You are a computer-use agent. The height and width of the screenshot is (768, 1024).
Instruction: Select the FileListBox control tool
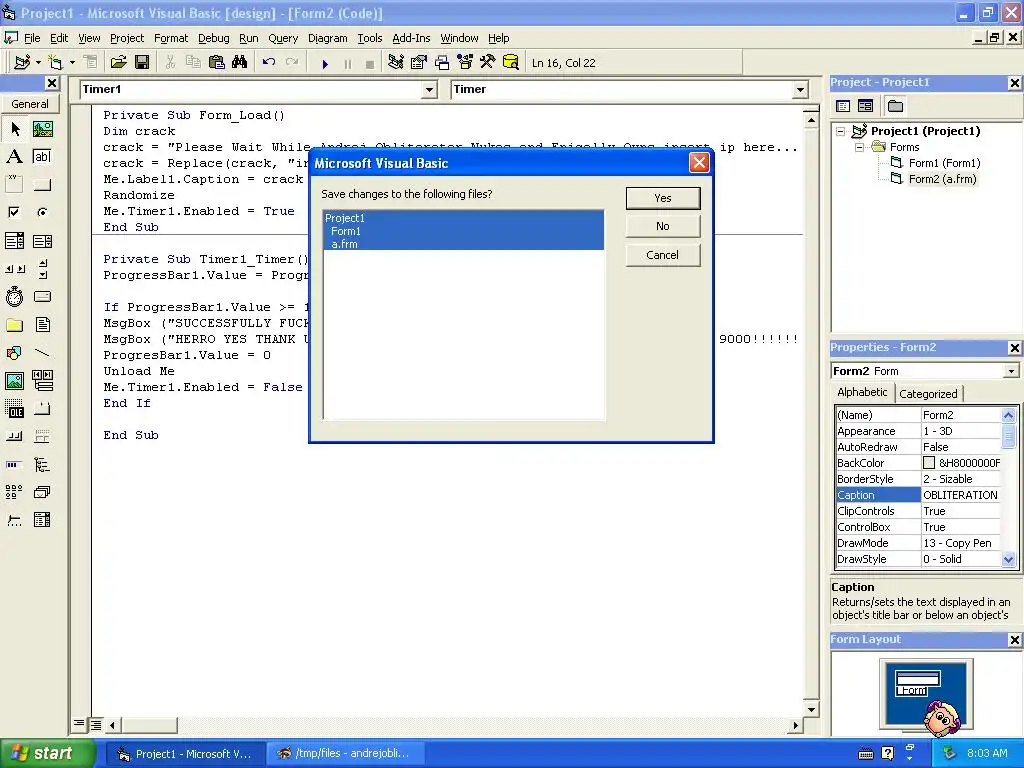pyautogui.click(x=42, y=325)
